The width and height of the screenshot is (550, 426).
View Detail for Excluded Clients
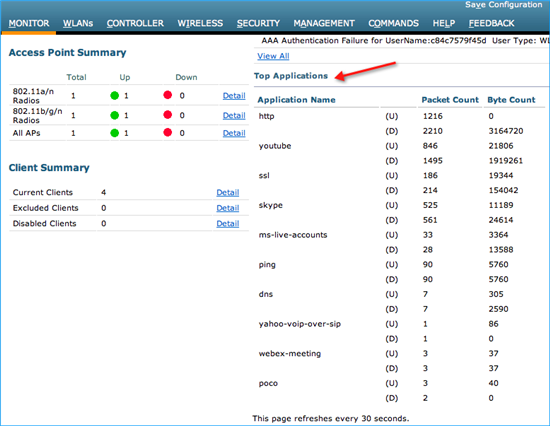pyautogui.click(x=228, y=208)
